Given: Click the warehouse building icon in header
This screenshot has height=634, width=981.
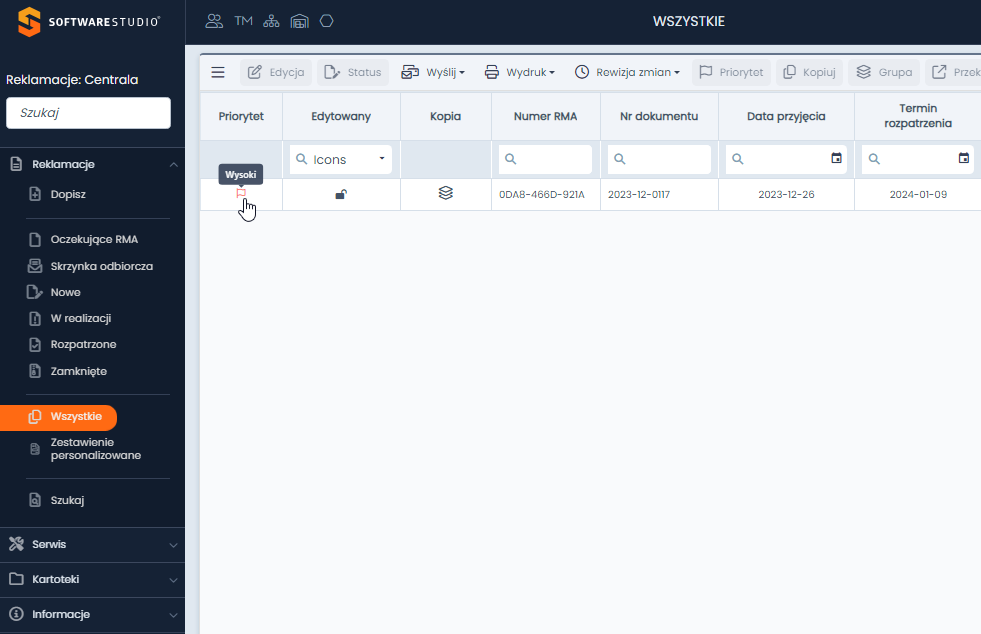Looking at the screenshot, I should pos(299,21).
